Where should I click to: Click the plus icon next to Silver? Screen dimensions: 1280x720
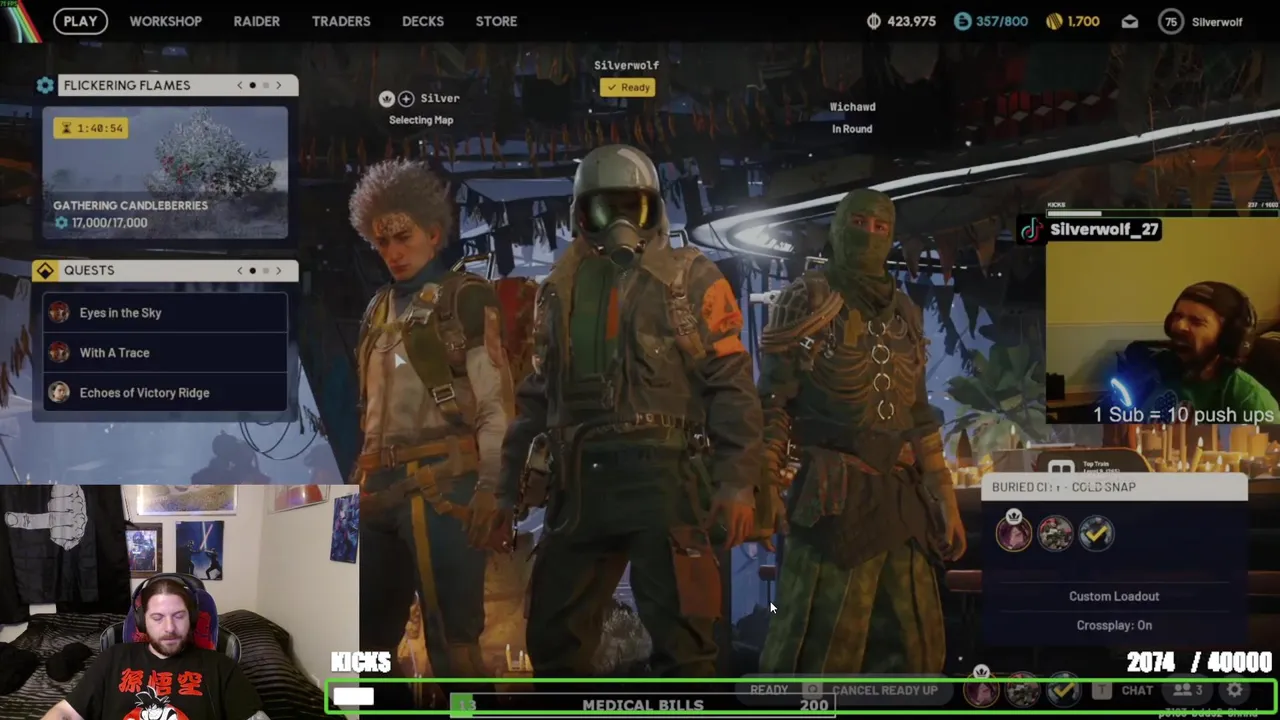tap(406, 98)
